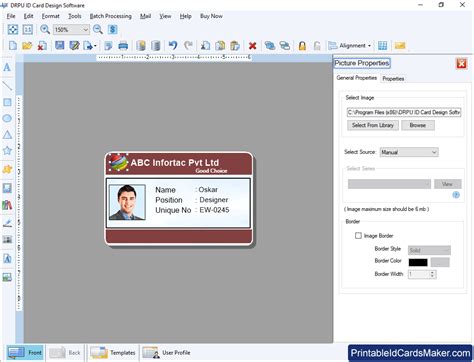Open the User Profile button
474x362 pixels.
166,353
